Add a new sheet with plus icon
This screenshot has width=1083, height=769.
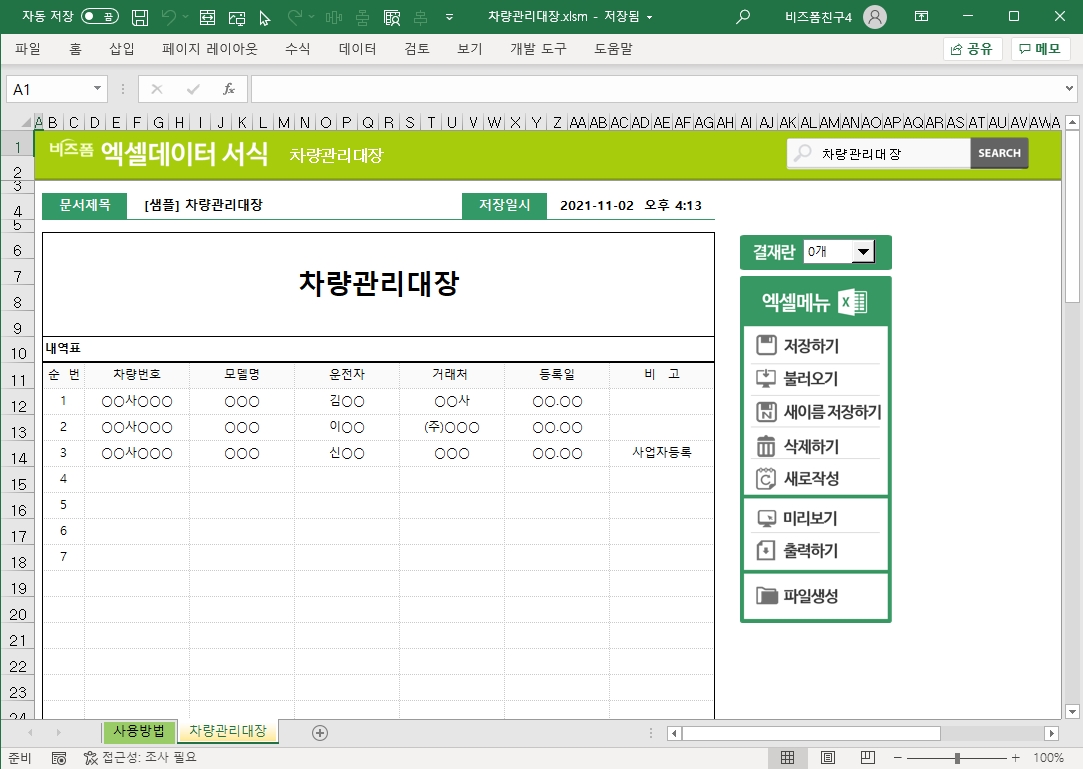point(320,732)
